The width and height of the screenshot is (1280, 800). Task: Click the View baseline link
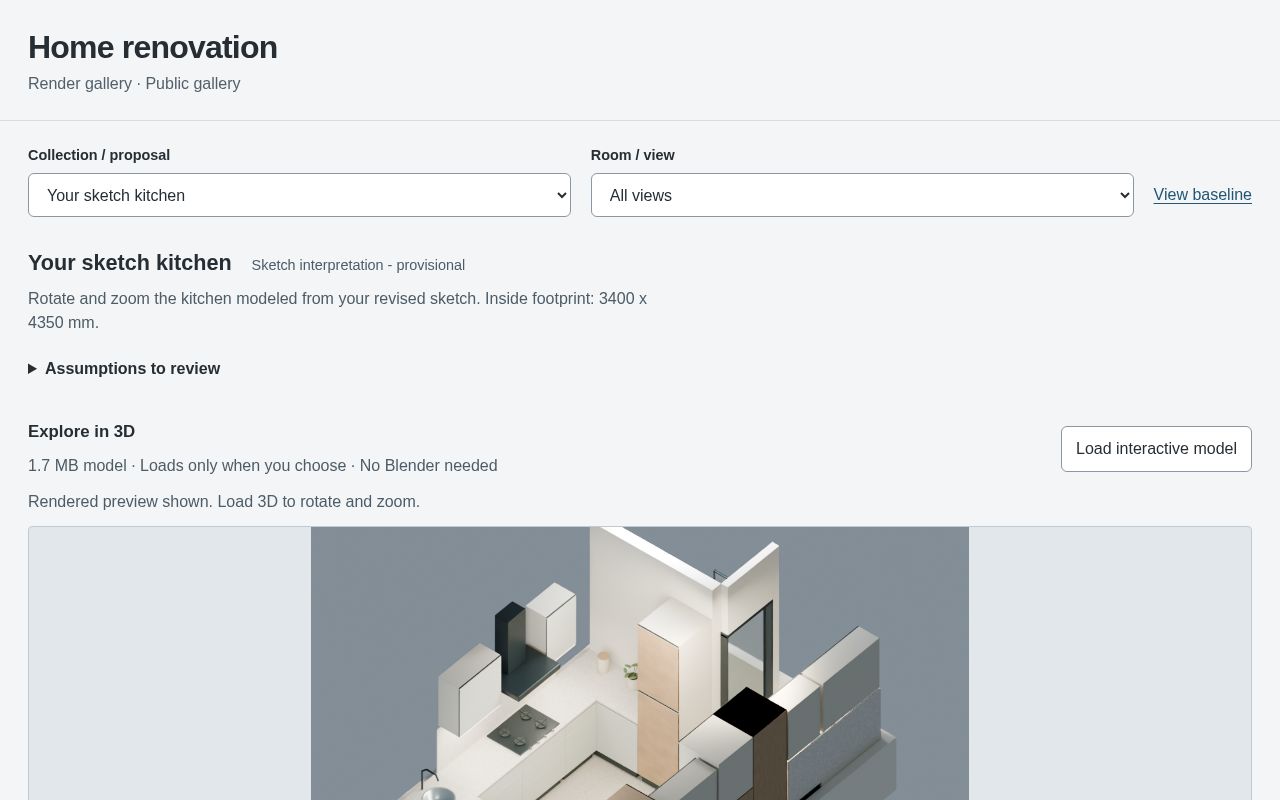[1202, 195]
